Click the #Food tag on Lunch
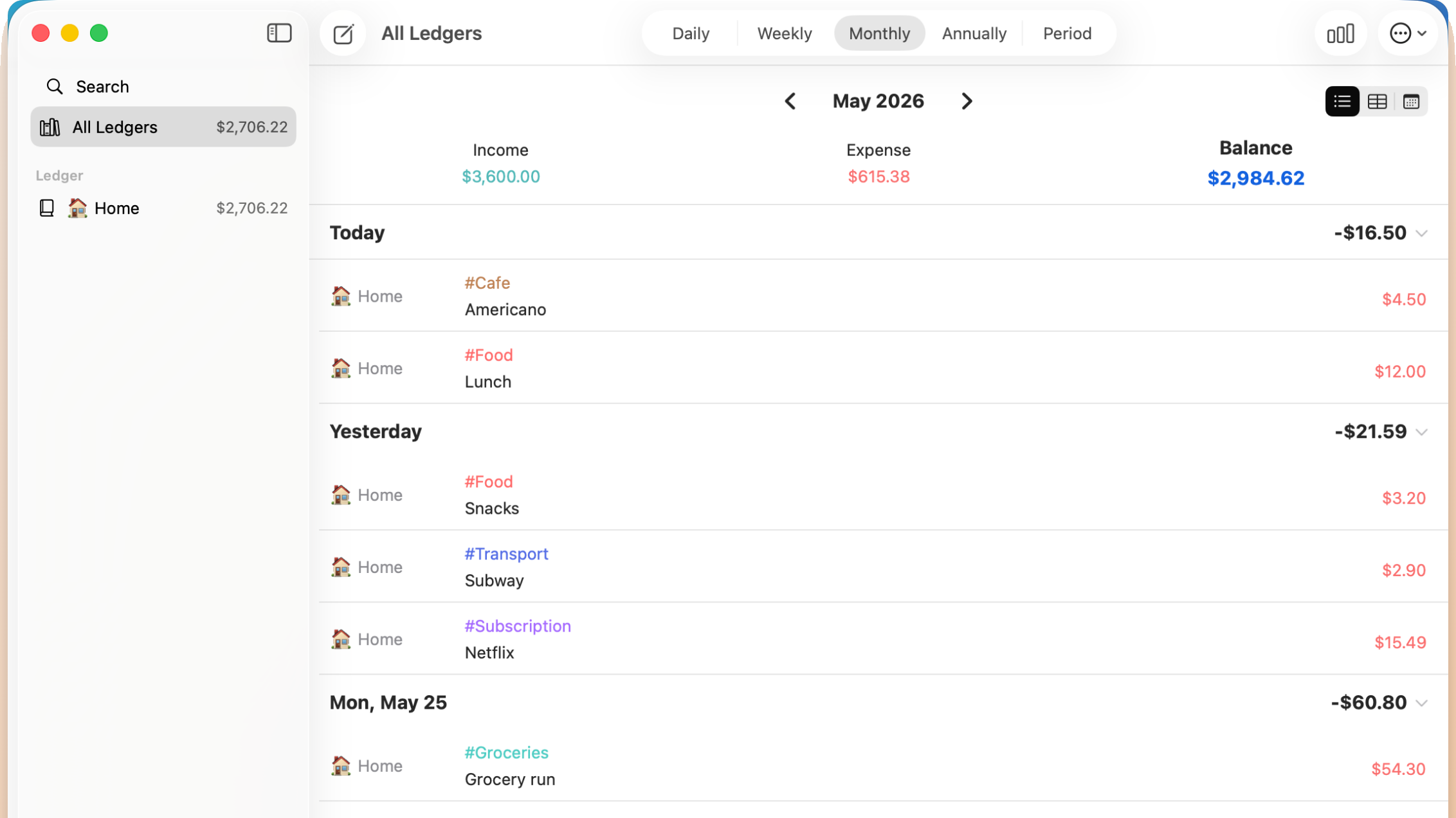Viewport: 1456px width, 818px height. point(489,354)
